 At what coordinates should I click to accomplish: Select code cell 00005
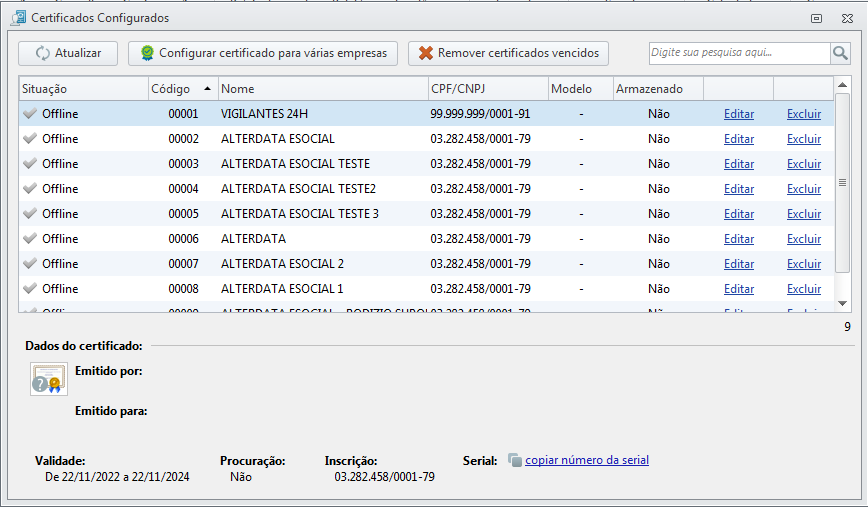point(183,214)
